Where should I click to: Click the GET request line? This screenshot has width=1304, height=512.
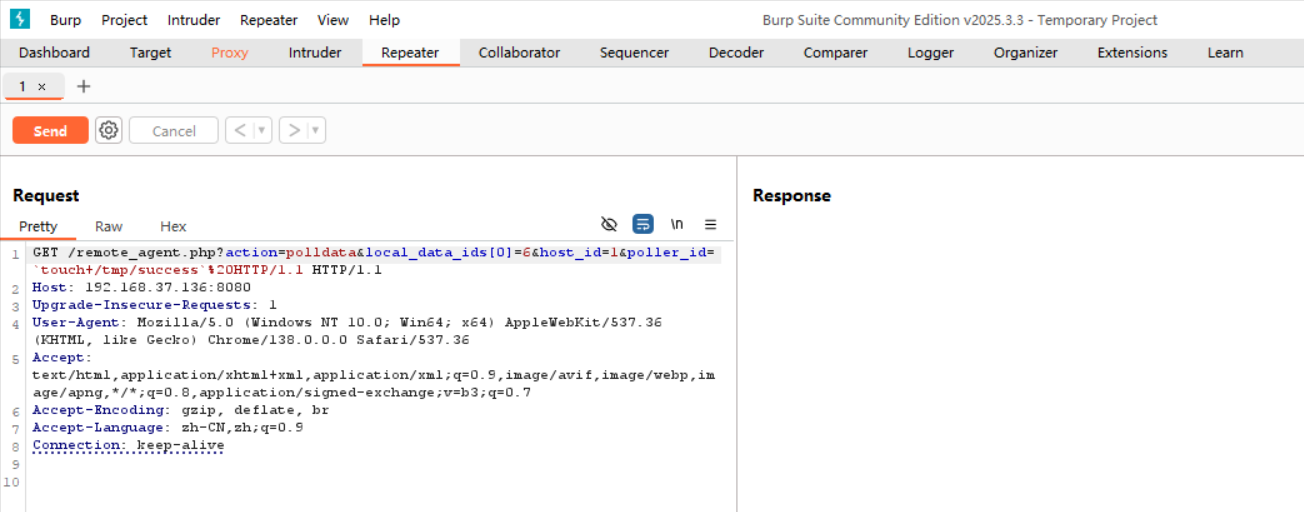point(374,261)
